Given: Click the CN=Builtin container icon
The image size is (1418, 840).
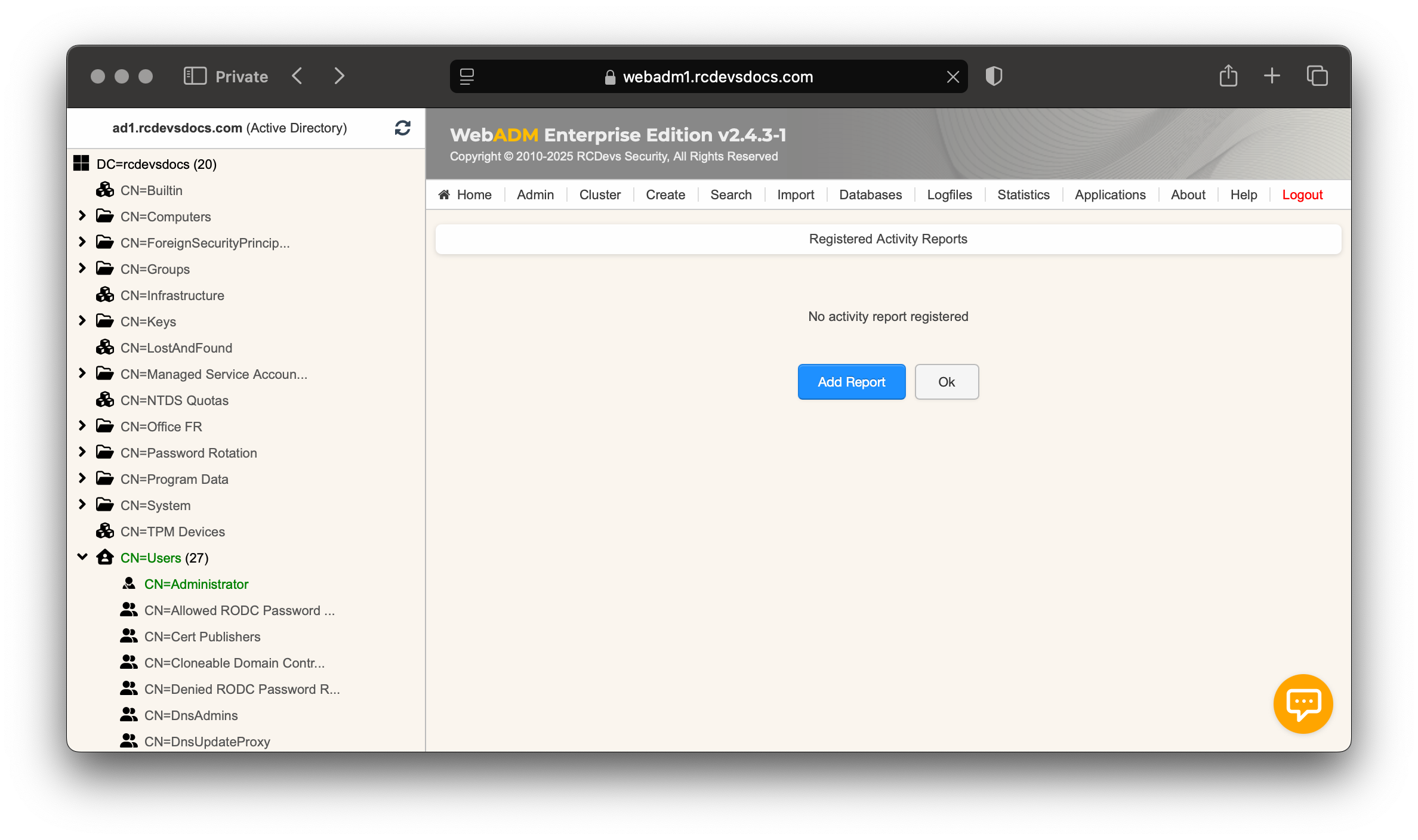Looking at the screenshot, I should pos(105,190).
